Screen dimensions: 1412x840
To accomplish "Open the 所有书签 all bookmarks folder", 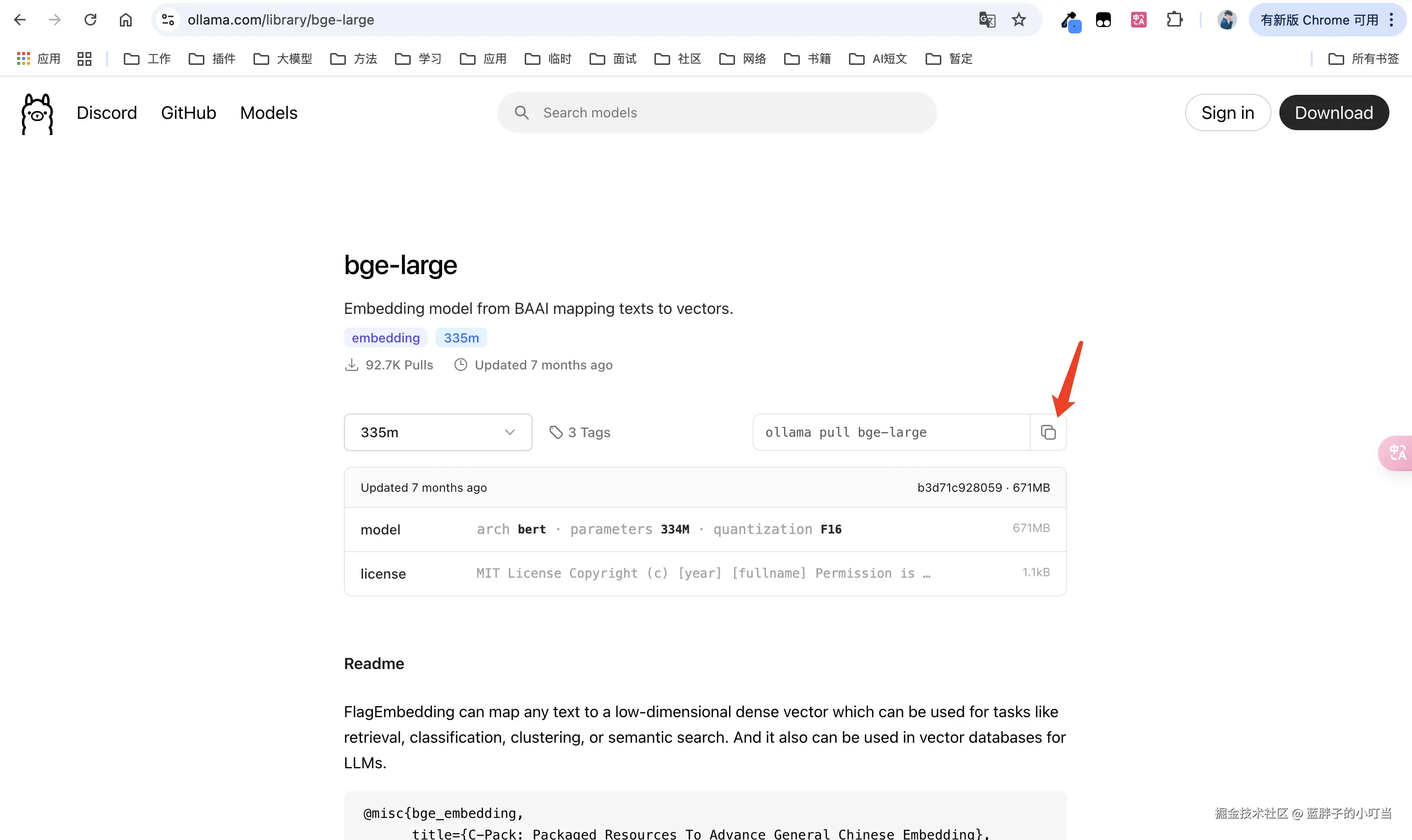I will click(1363, 59).
